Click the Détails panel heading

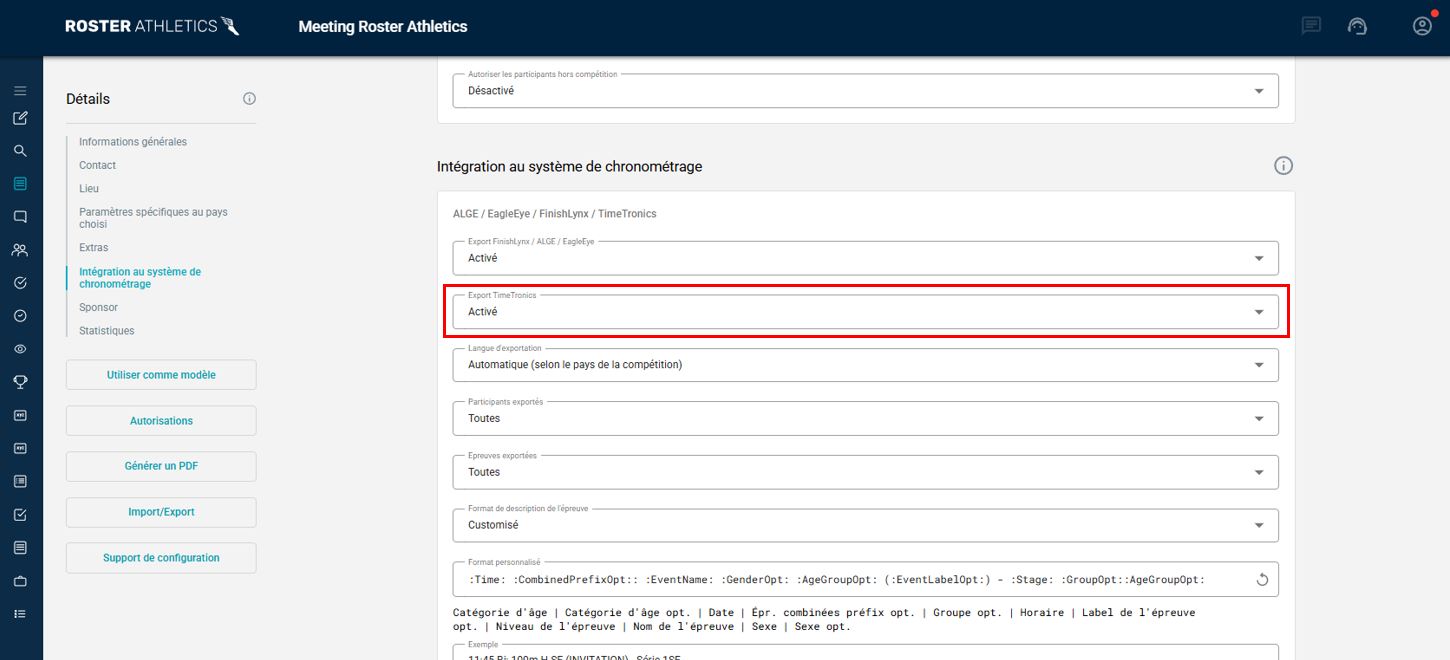click(88, 99)
